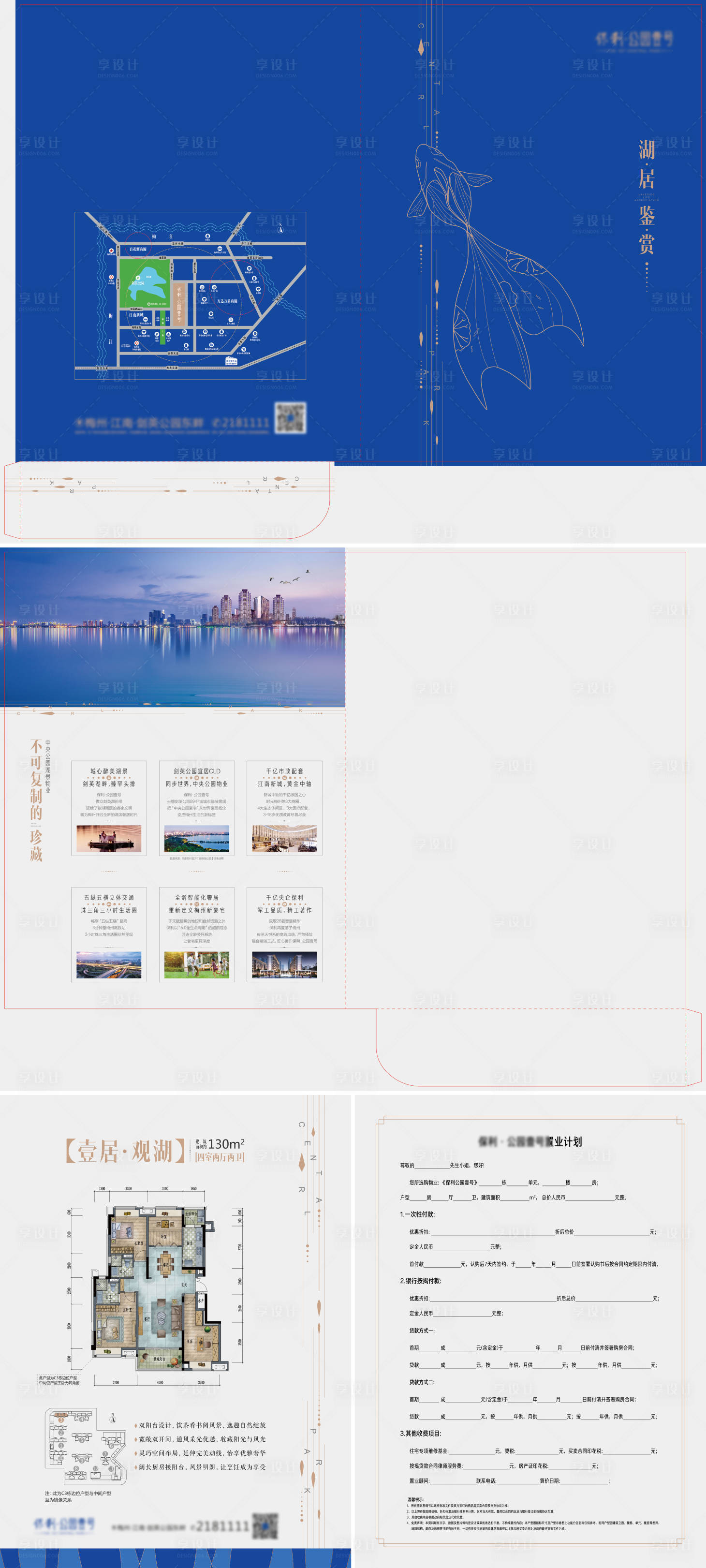706x1568 pixels.
Task: Open the highway interchange photo in 五纵五横 card
Action: point(109,965)
